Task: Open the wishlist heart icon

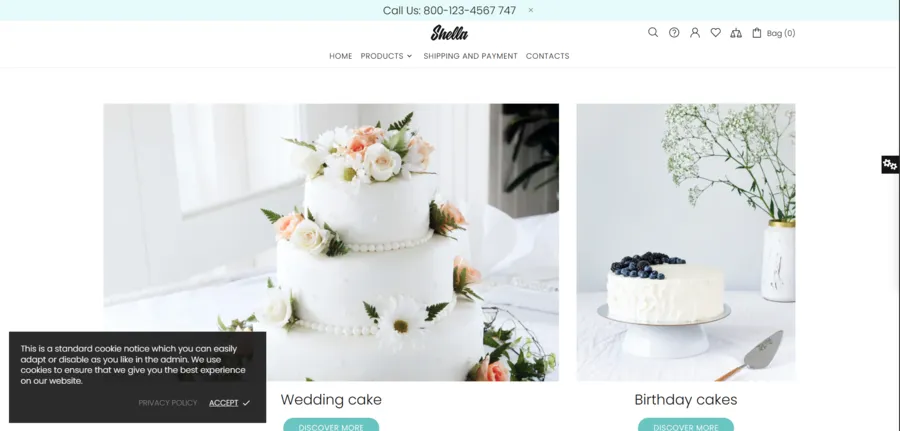Action: tap(715, 33)
